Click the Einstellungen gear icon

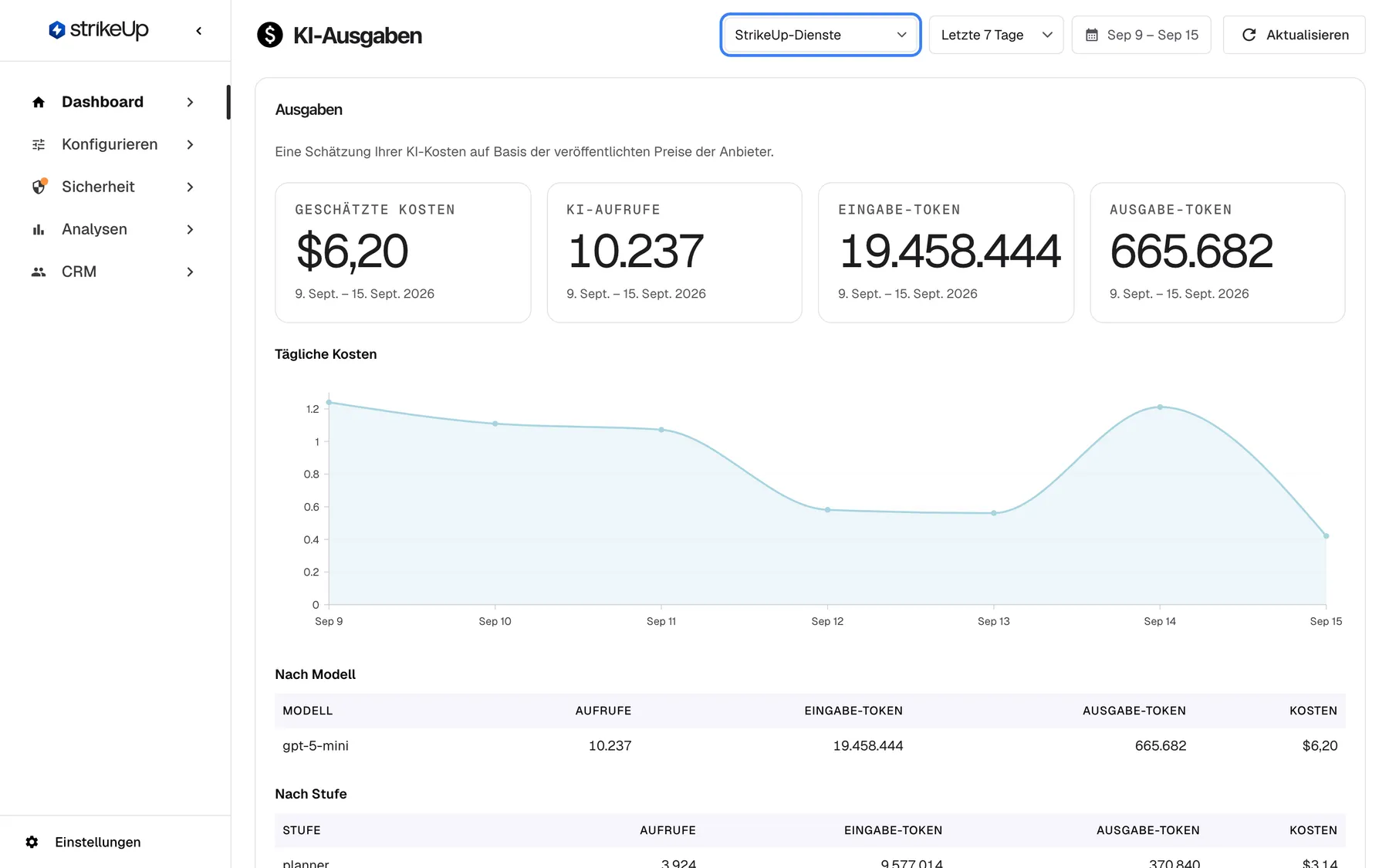tap(32, 842)
